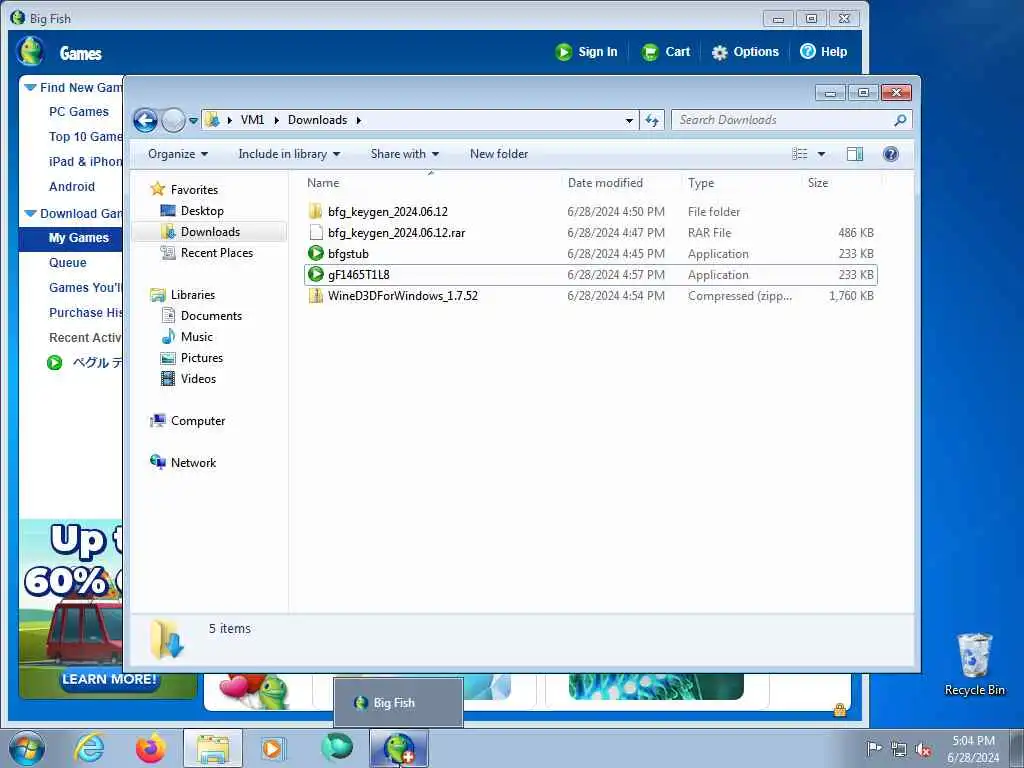
Task: Open Include in library menu
Action: (289, 154)
